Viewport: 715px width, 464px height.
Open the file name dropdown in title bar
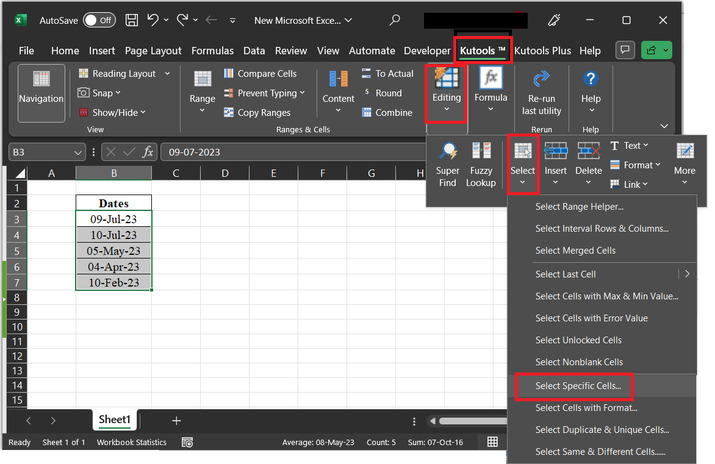(348, 21)
